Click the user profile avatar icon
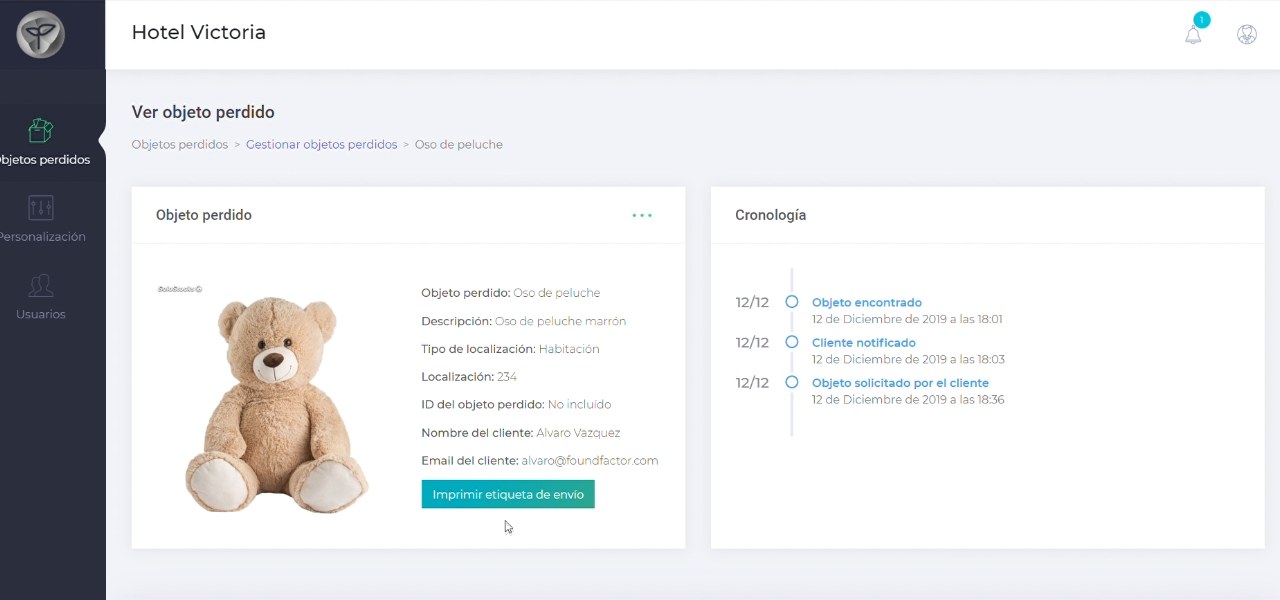Screen dimensions: 1280x600 [1247, 34]
